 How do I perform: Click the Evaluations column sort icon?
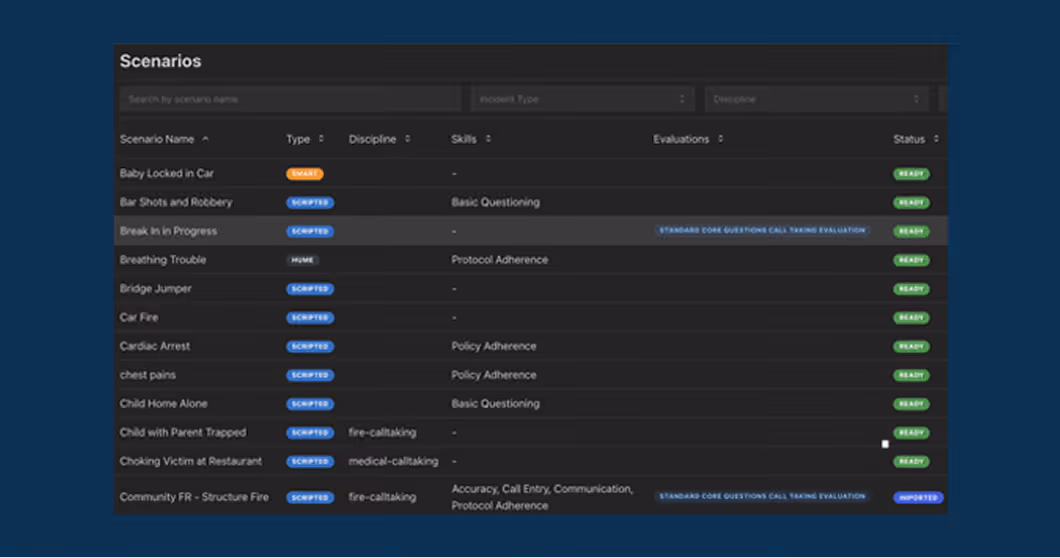pos(721,139)
